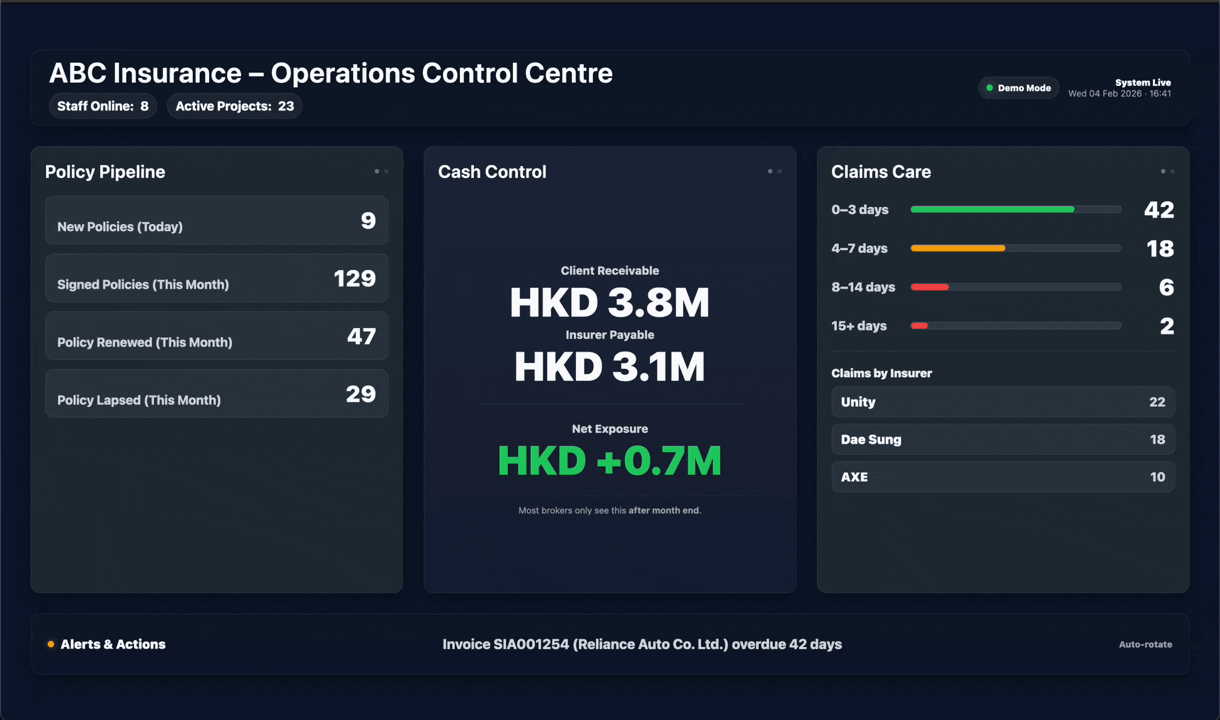Toggle the Demo Mode pill
Viewport: 1220px width, 720px height.
(1018, 88)
